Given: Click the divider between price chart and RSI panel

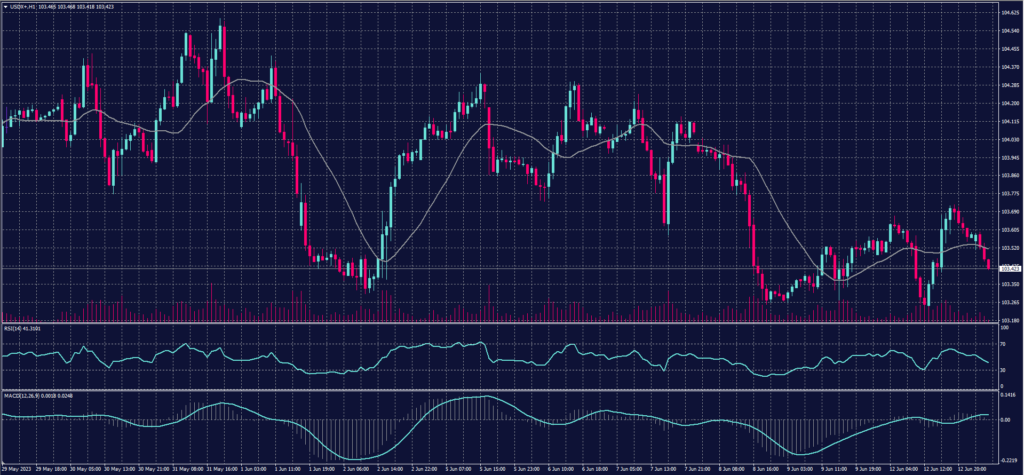Looking at the screenshot, I should coord(500,322).
